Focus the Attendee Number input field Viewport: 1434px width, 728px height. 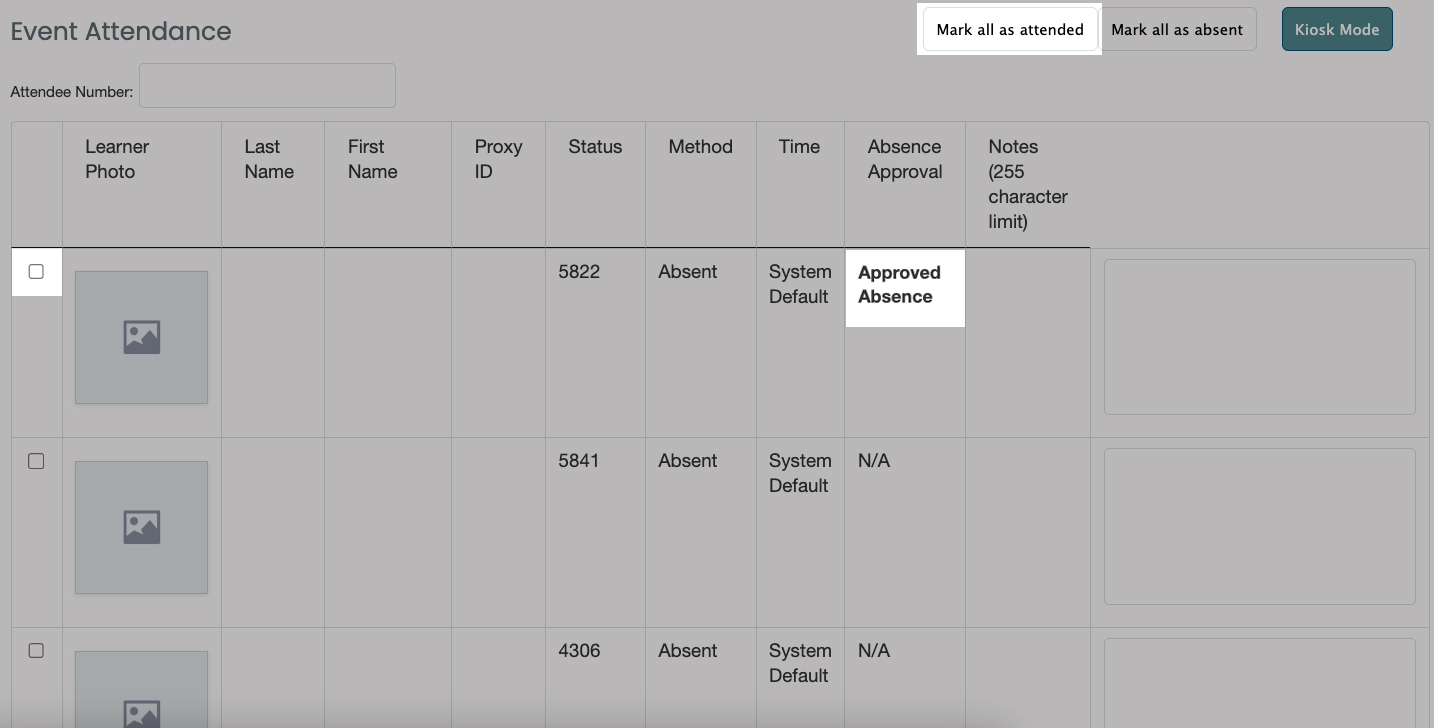(x=267, y=86)
